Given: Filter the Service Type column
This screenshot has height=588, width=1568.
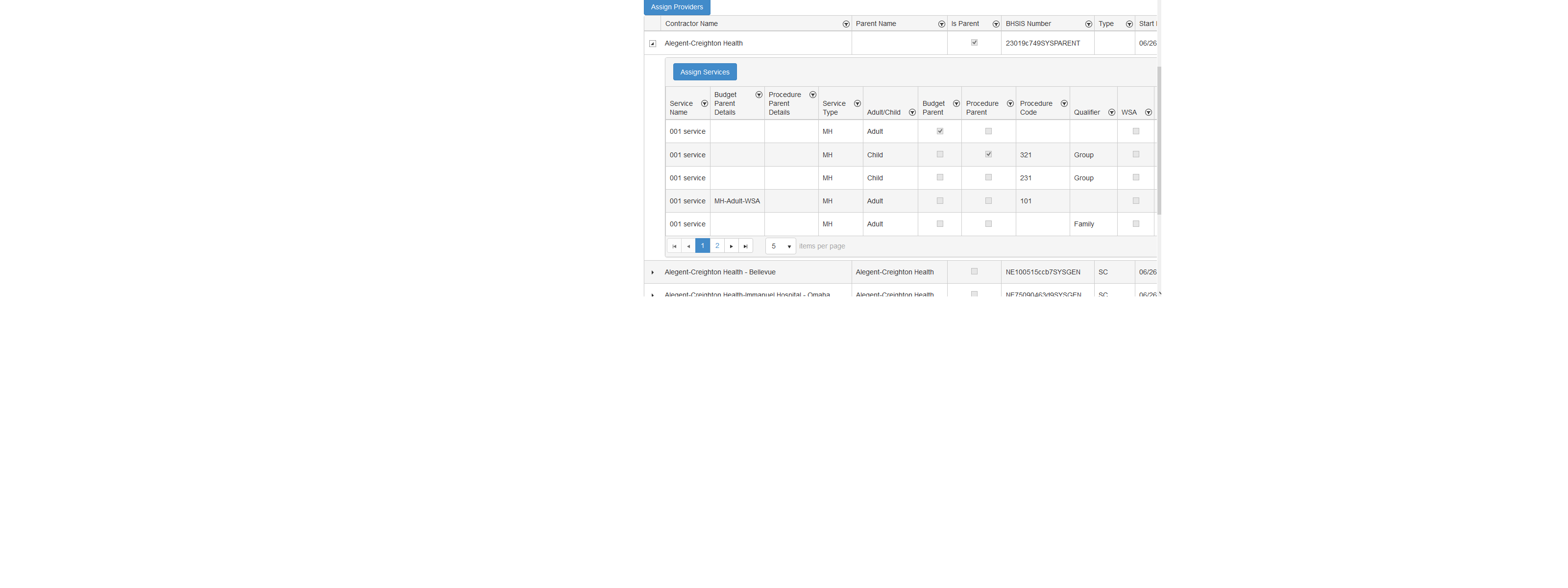Looking at the screenshot, I should tap(857, 104).
